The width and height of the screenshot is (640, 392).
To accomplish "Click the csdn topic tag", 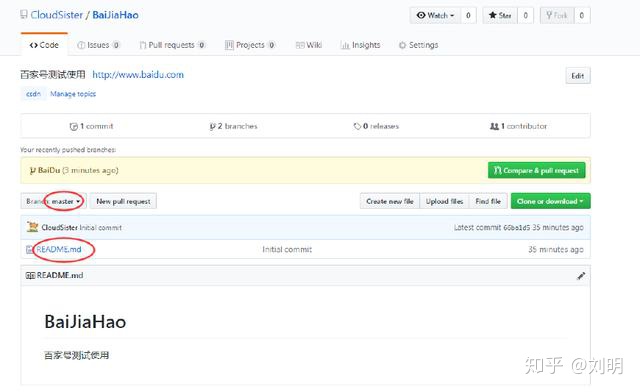I will (33, 94).
